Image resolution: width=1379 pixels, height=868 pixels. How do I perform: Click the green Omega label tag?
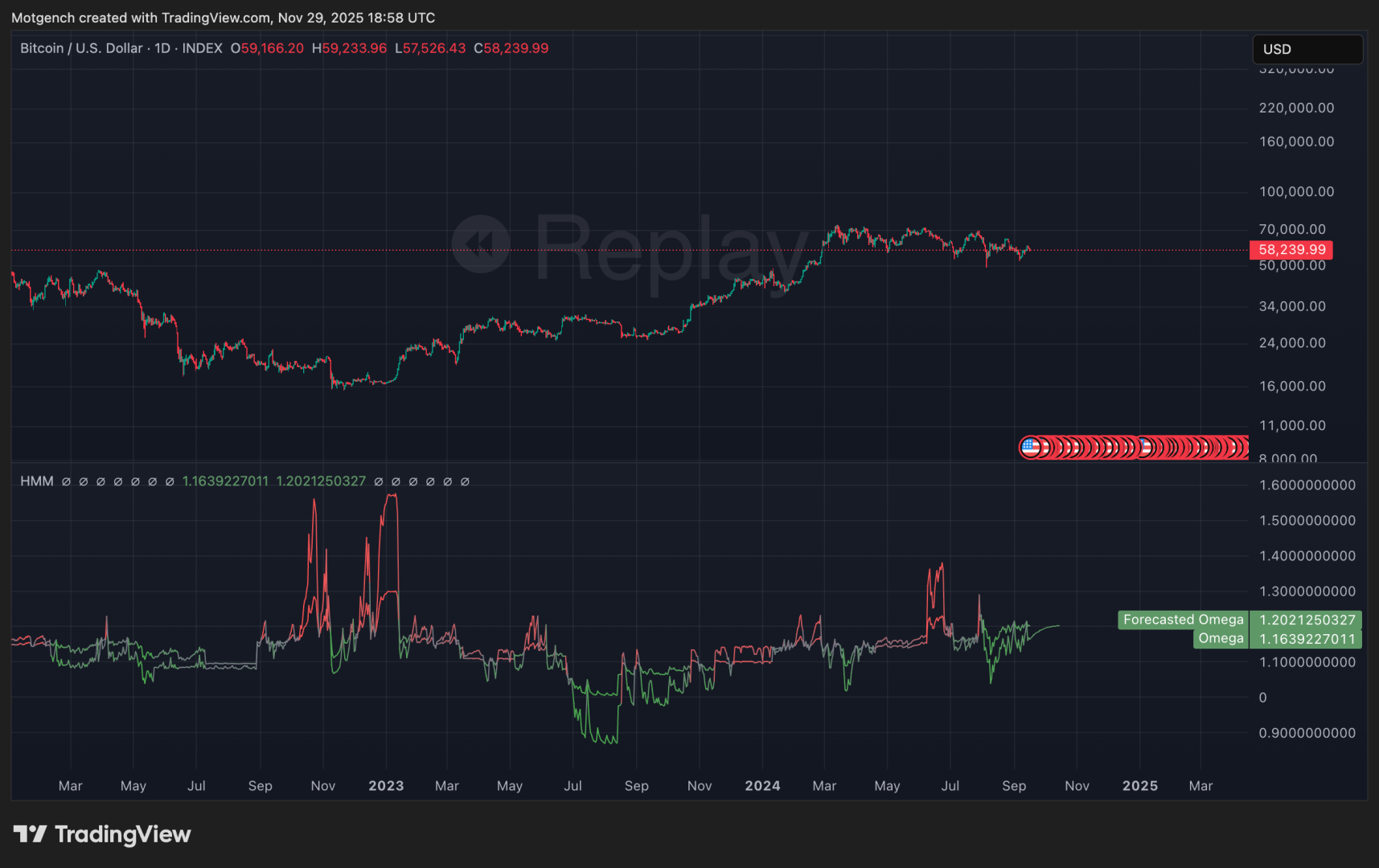point(1220,639)
